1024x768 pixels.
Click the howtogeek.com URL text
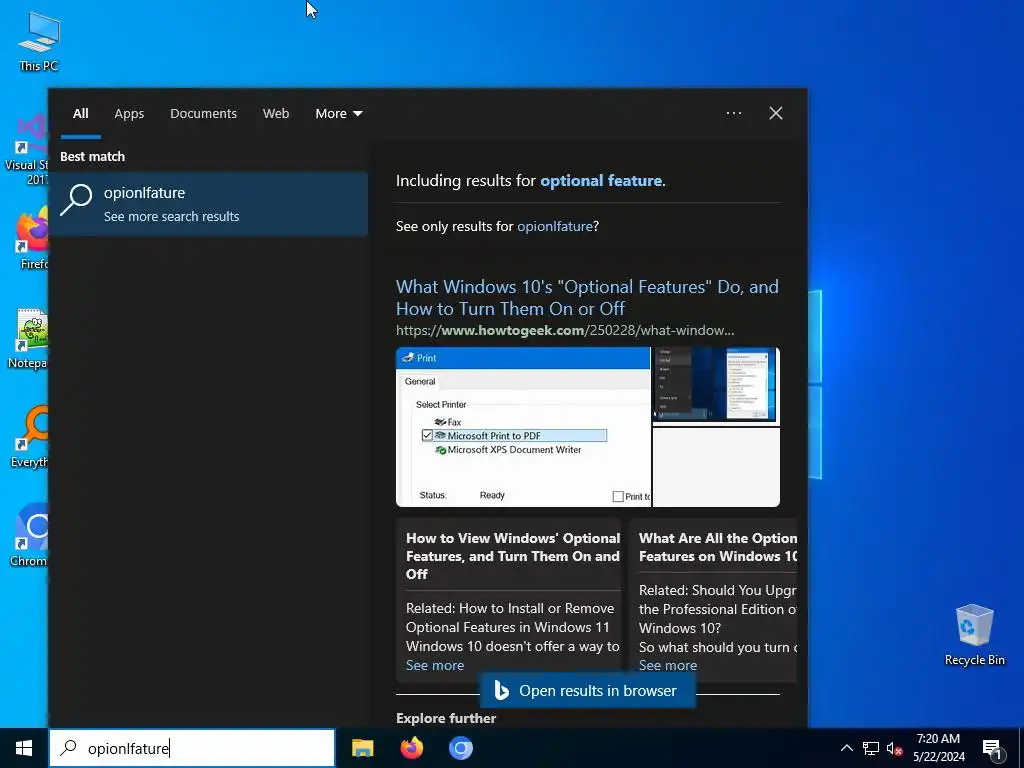[565, 330]
